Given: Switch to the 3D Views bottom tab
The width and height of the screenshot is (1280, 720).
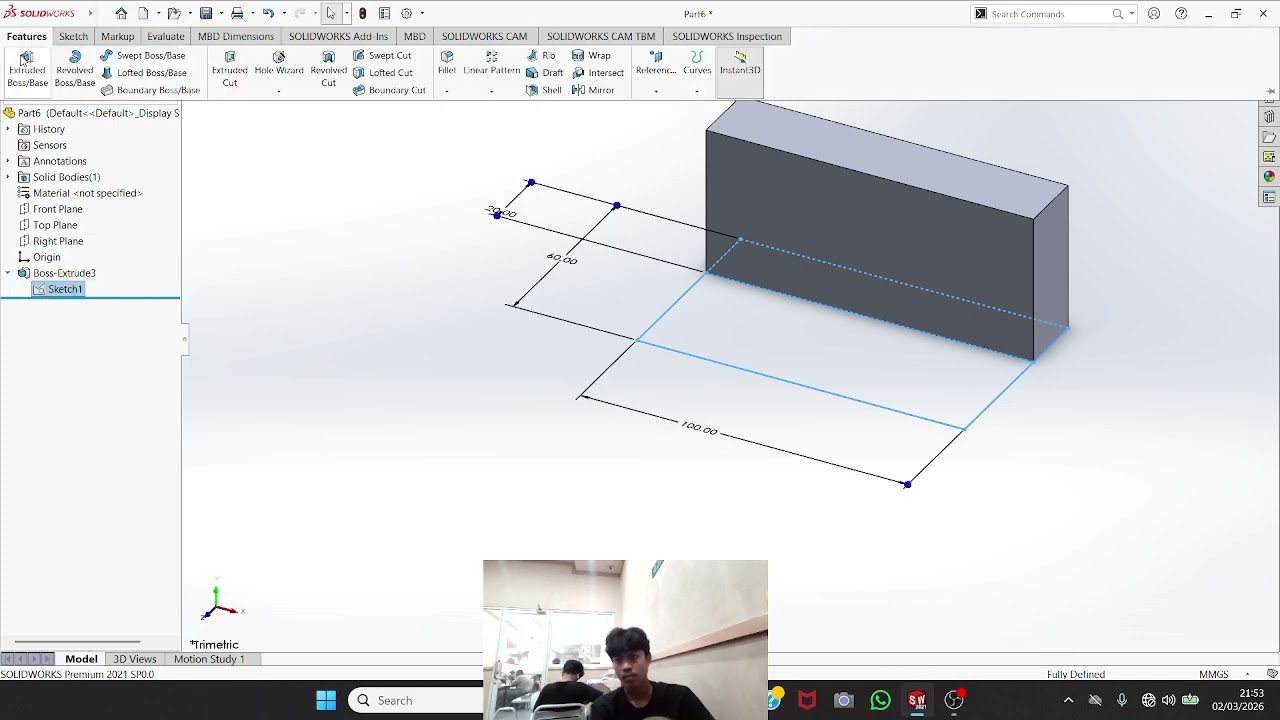Looking at the screenshot, I should (x=135, y=659).
